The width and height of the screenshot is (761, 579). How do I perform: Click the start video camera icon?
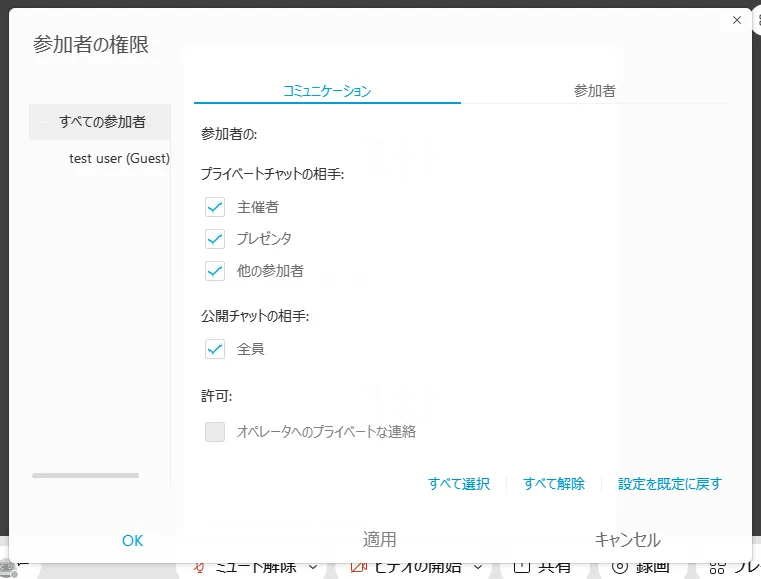tap(359, 567)
